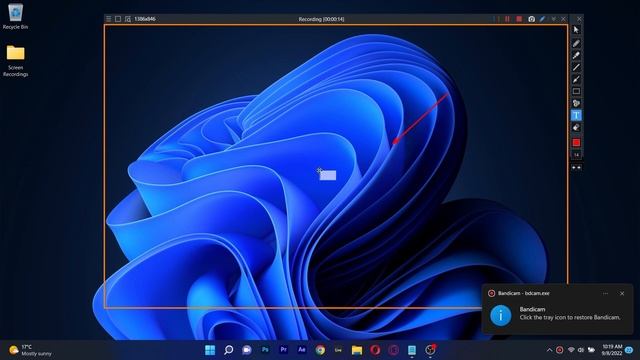Open notification options ellipsis menu
Viewport: 640px width, 360px height.
point(605,293)
